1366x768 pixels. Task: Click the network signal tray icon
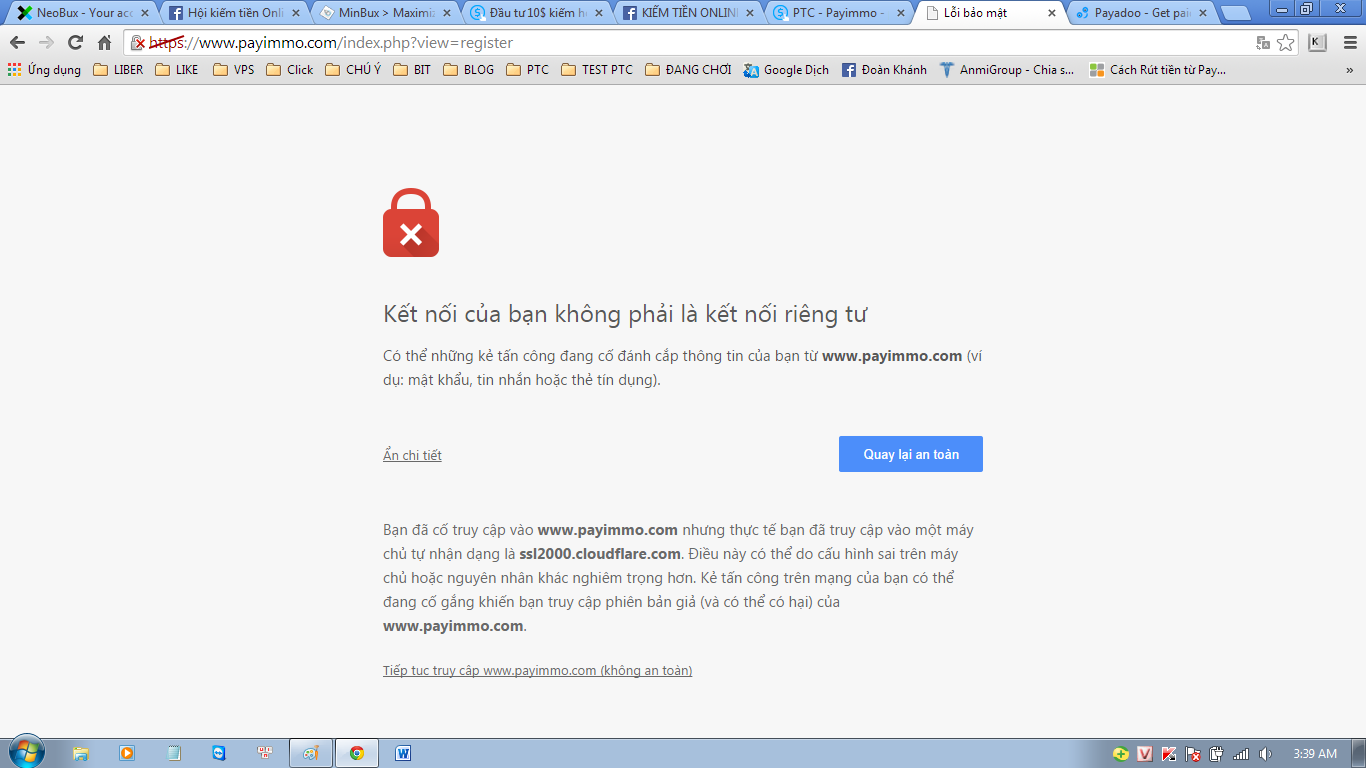[1241, 754]
